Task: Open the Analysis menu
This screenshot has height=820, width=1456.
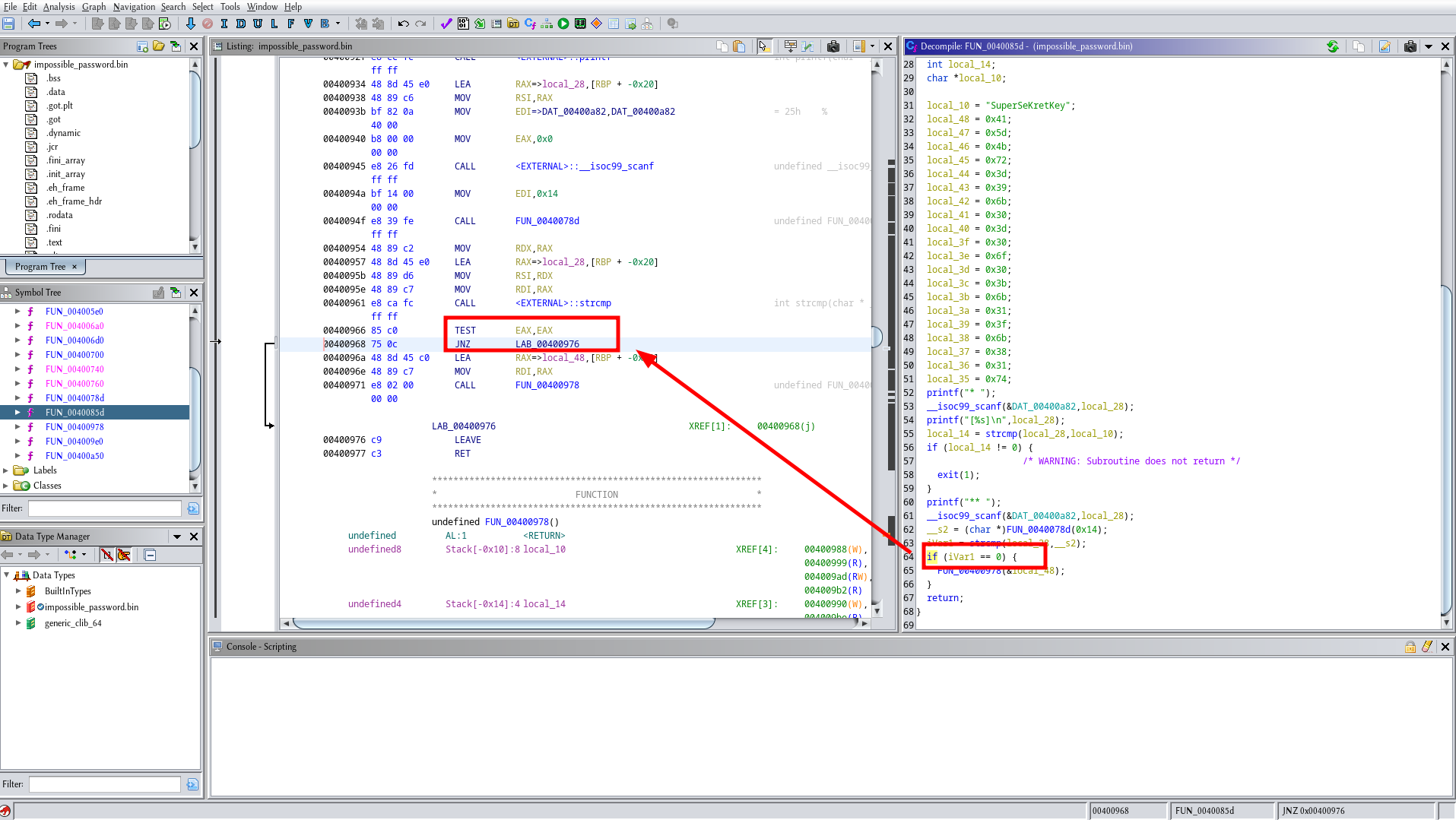Action: (59, 7)
